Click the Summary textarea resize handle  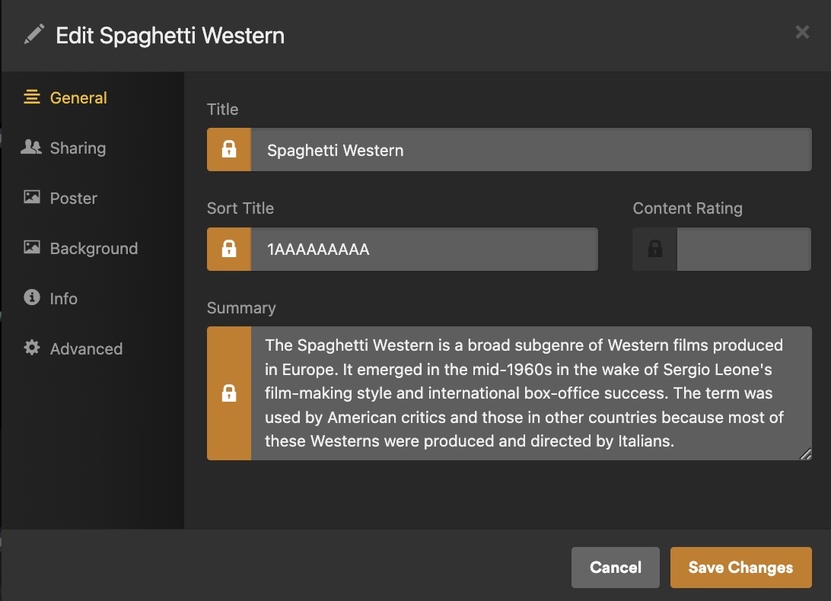[x=805, y=454]
